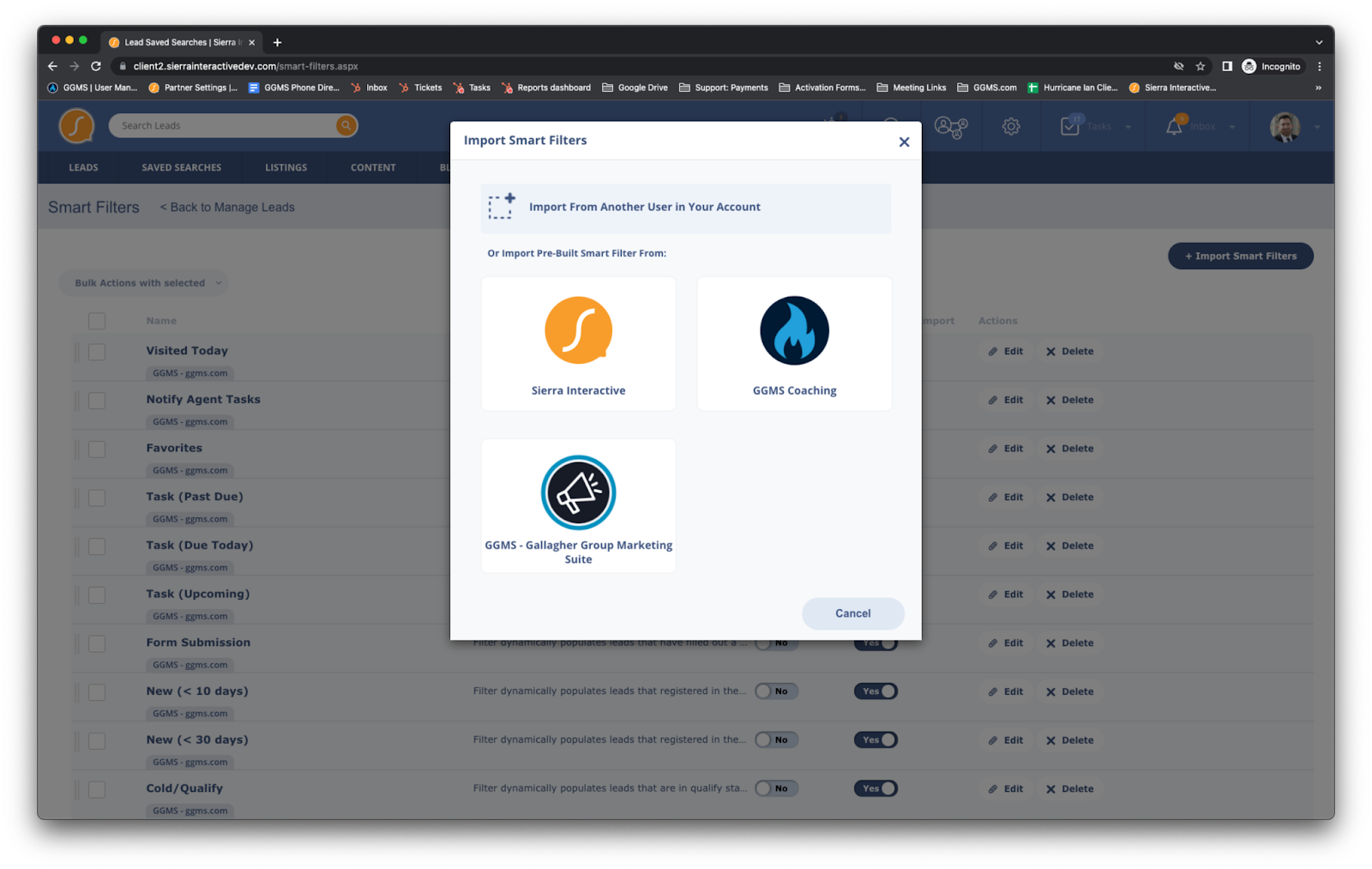The width and height of the screenshot is (1372, 869).
Task: Bookmark this page with star icon
Action: coord(1200,66)
